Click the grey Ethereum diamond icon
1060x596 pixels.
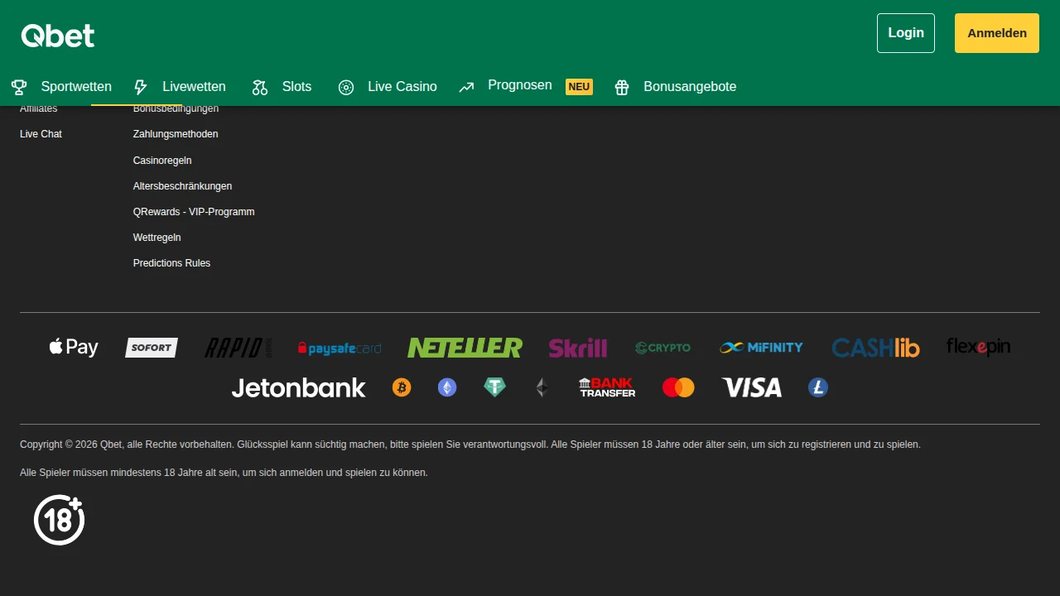pyautogui.click(x=541, y=387)
